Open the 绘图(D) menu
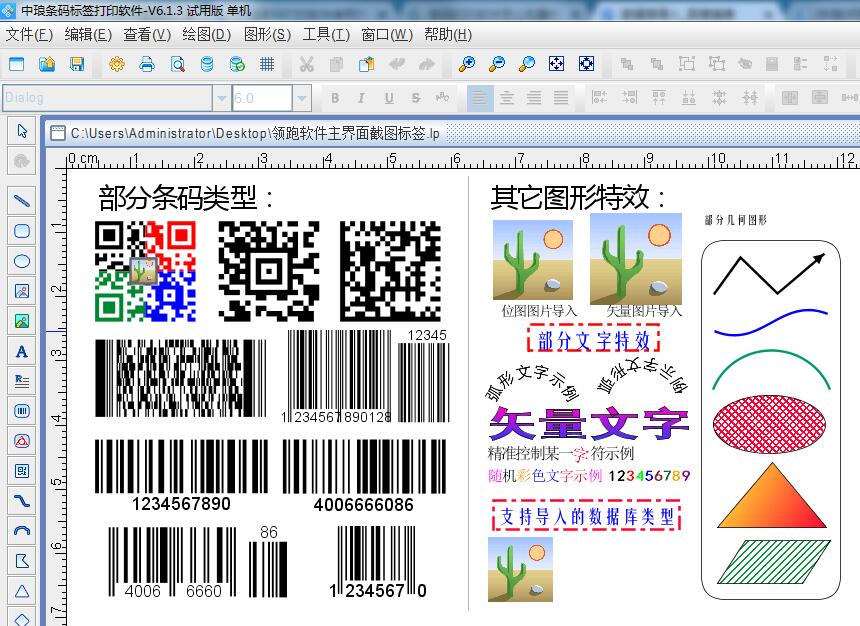 click(x=207, y=35)
